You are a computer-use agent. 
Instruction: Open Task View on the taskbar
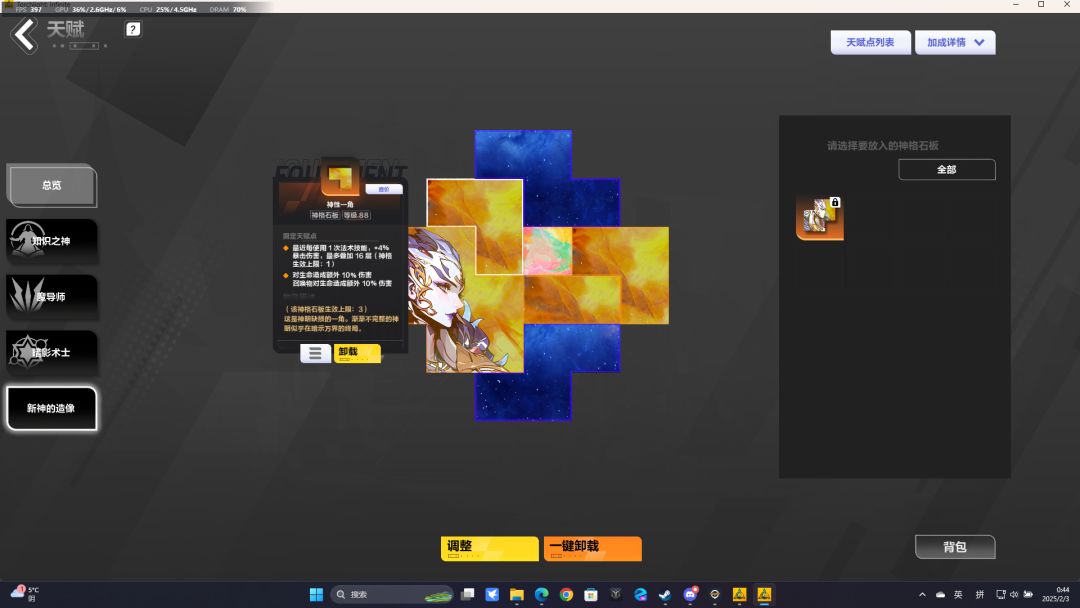468,594
